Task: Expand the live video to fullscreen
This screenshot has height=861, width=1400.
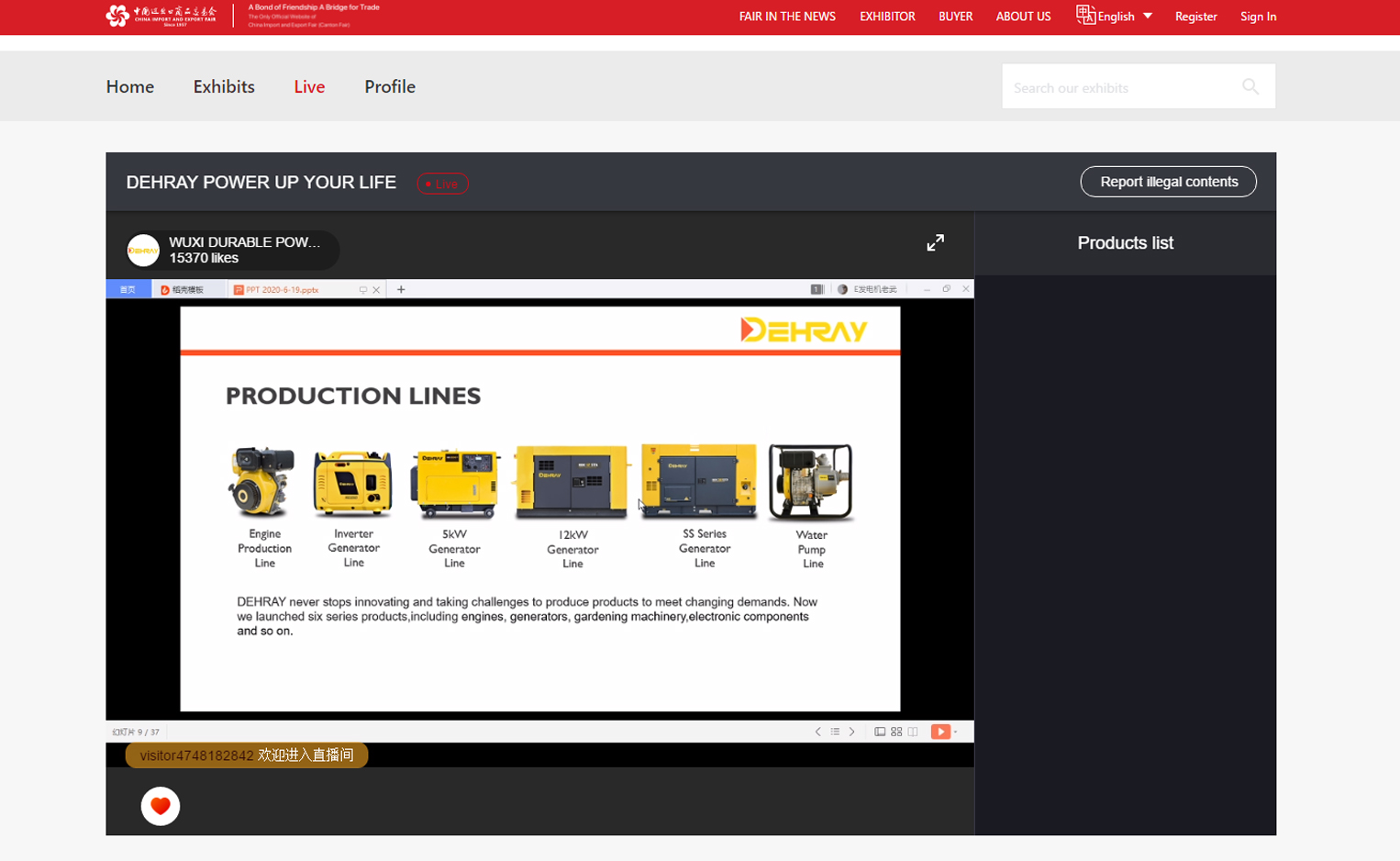Action: [935, 242]
